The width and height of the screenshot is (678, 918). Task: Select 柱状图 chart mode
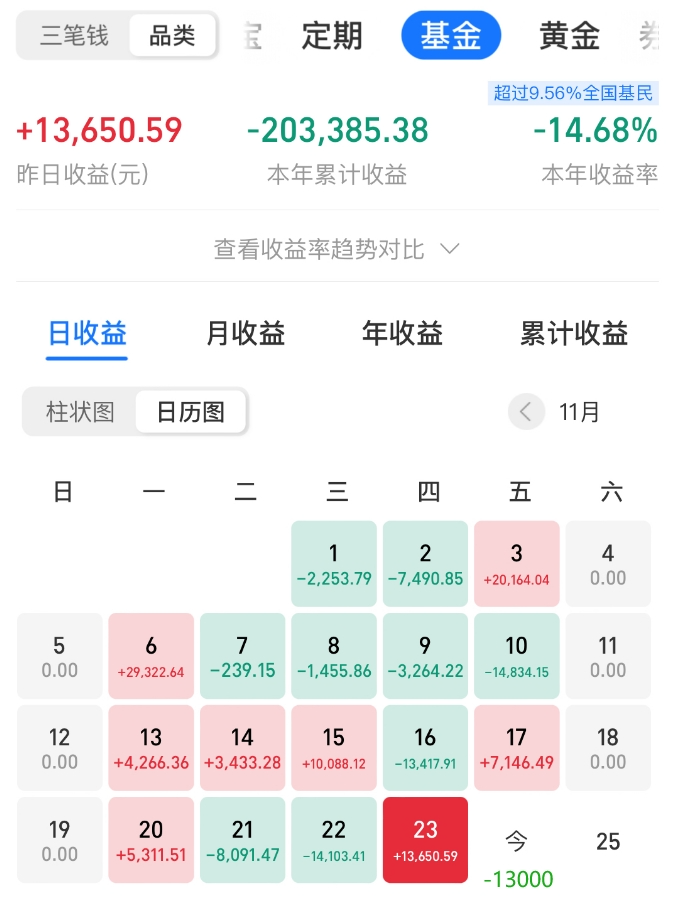pyautogui.click(x=80, y=412)
